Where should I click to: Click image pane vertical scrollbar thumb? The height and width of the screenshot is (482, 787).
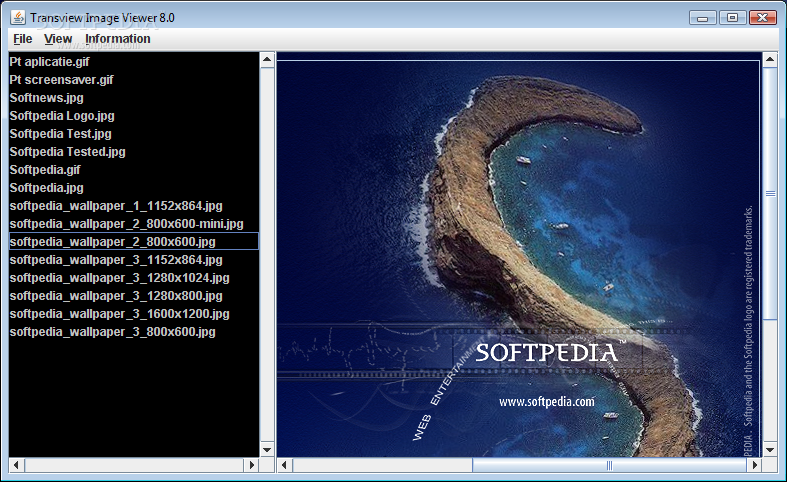click(x=770, y=194)
